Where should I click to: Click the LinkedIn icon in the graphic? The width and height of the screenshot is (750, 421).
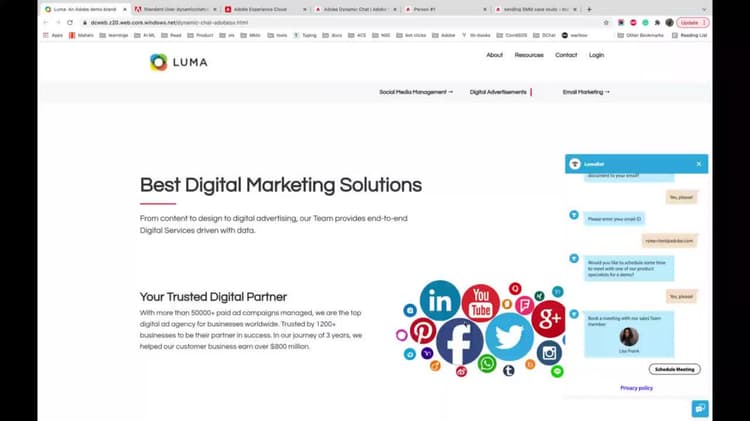(x=440, y=300)
